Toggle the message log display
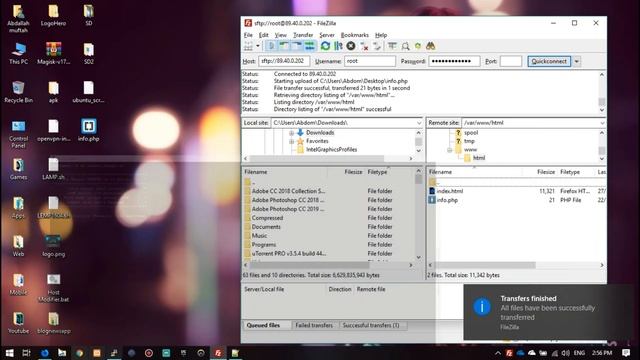The width and height of the screenshot is (640, 360). (x=271, y=46)
